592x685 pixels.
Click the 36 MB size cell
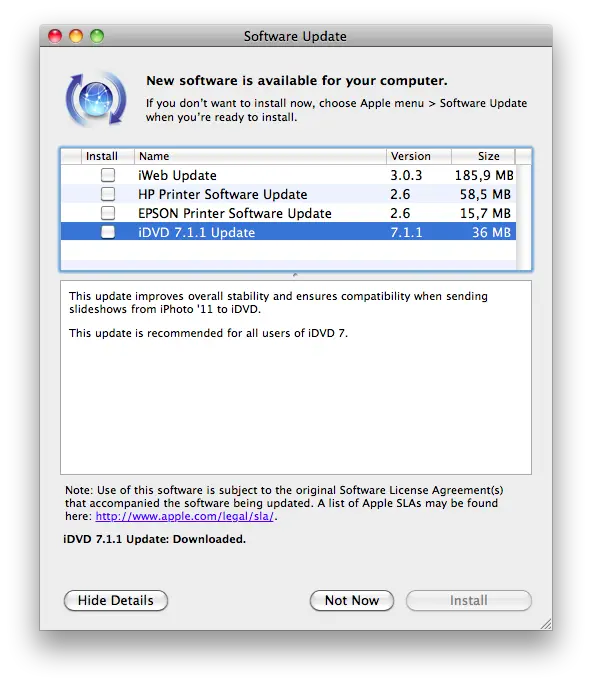point(492,232)
